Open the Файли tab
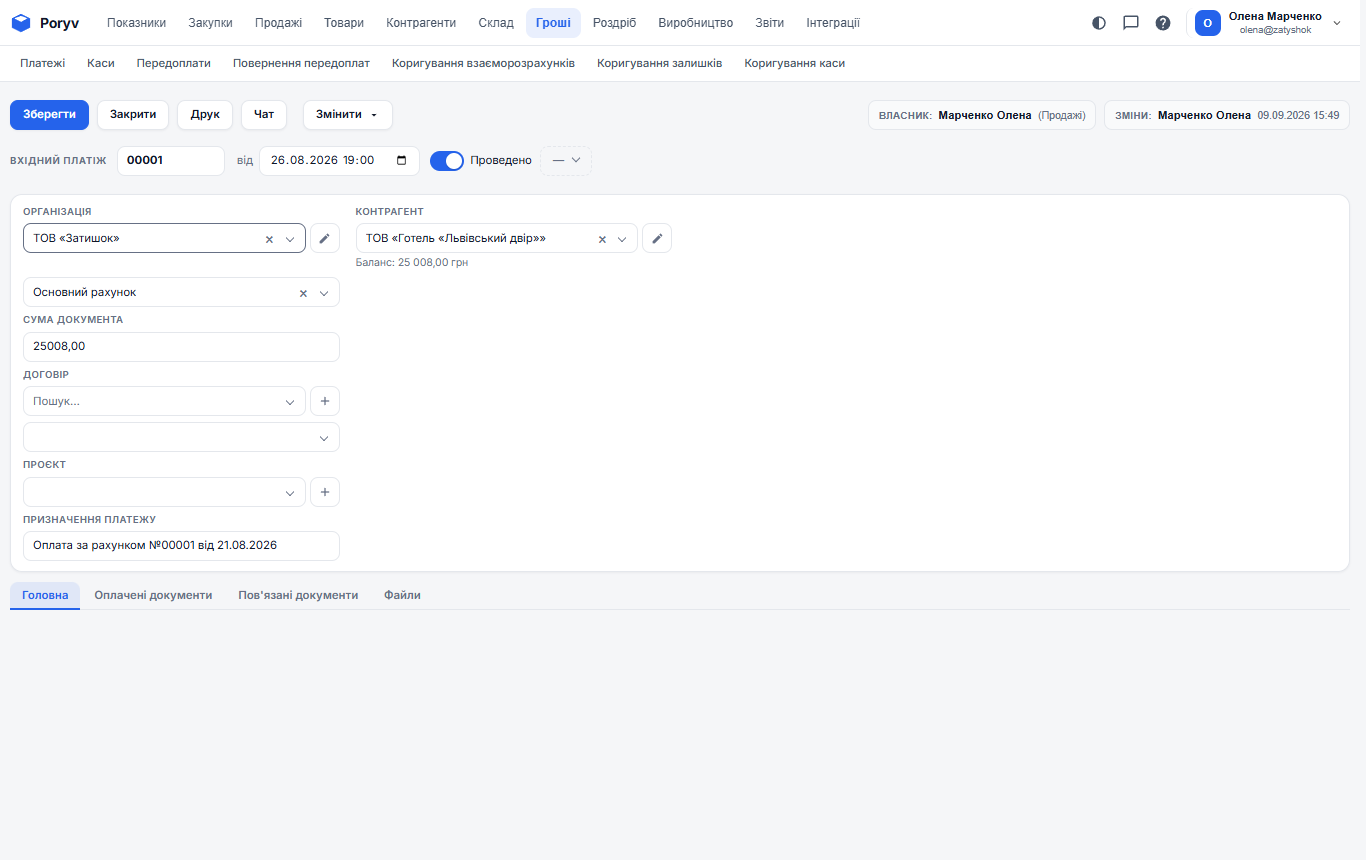Viewport: 1366px width, 860px height. 402,595
